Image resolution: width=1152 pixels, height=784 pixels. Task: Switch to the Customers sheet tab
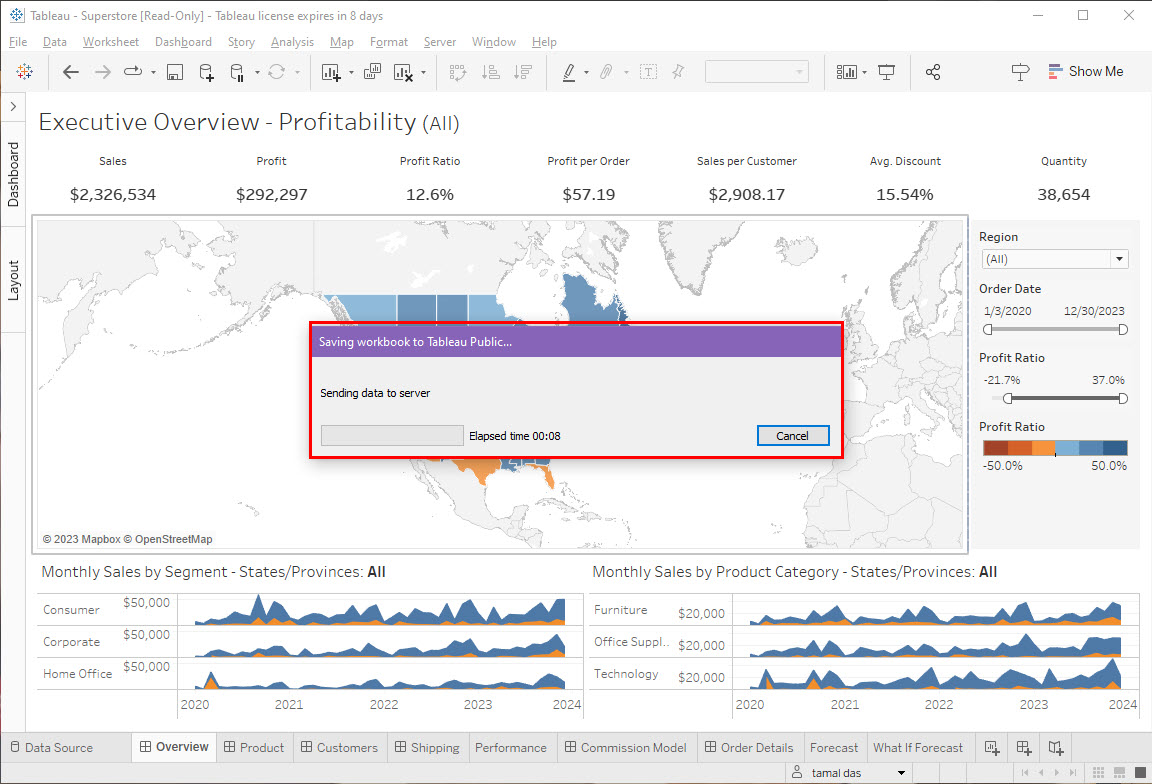tap(339, 747)
